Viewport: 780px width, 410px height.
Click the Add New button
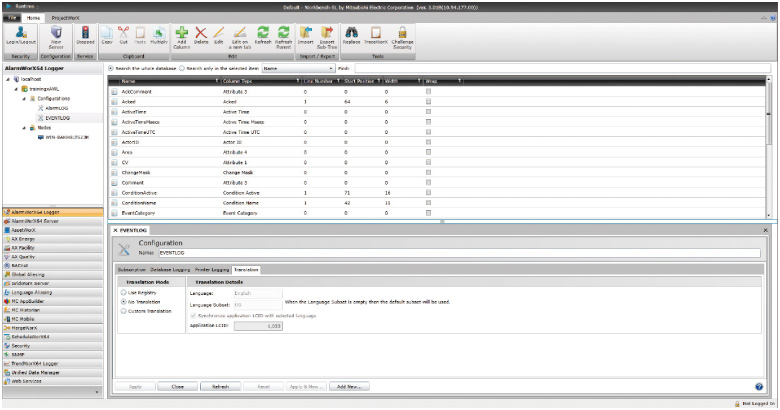point(349,387)
